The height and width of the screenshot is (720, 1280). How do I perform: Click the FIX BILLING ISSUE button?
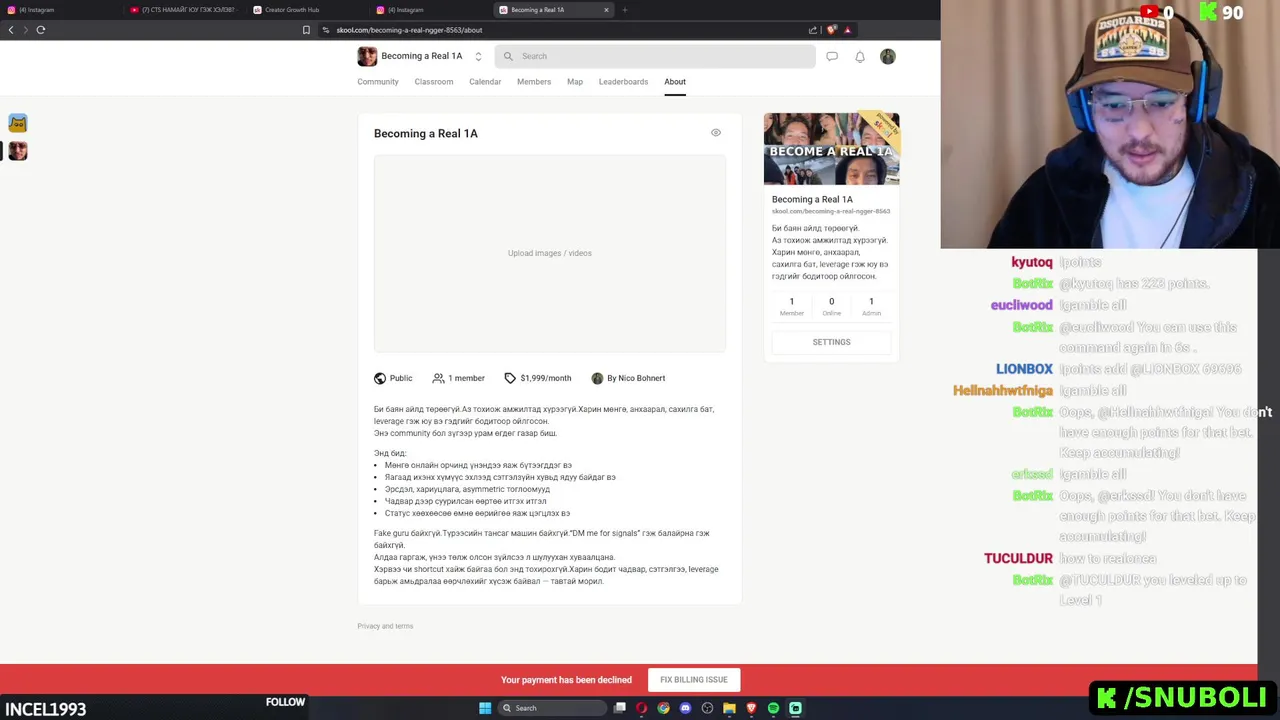694,680
